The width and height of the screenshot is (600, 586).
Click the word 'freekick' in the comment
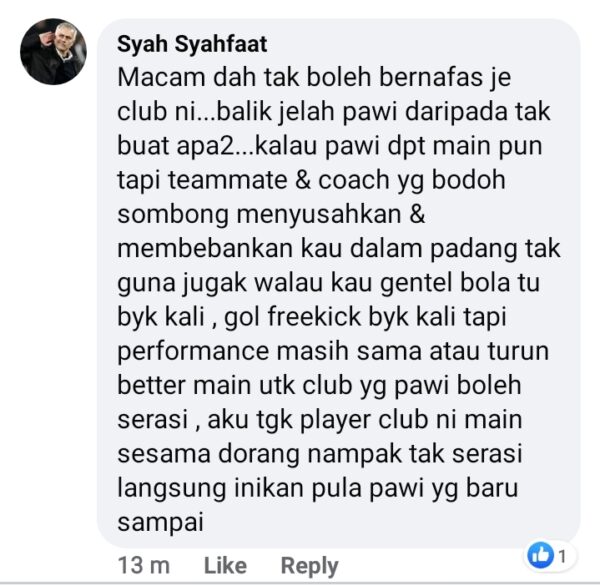pyautogui.click(x=314, y=317)
